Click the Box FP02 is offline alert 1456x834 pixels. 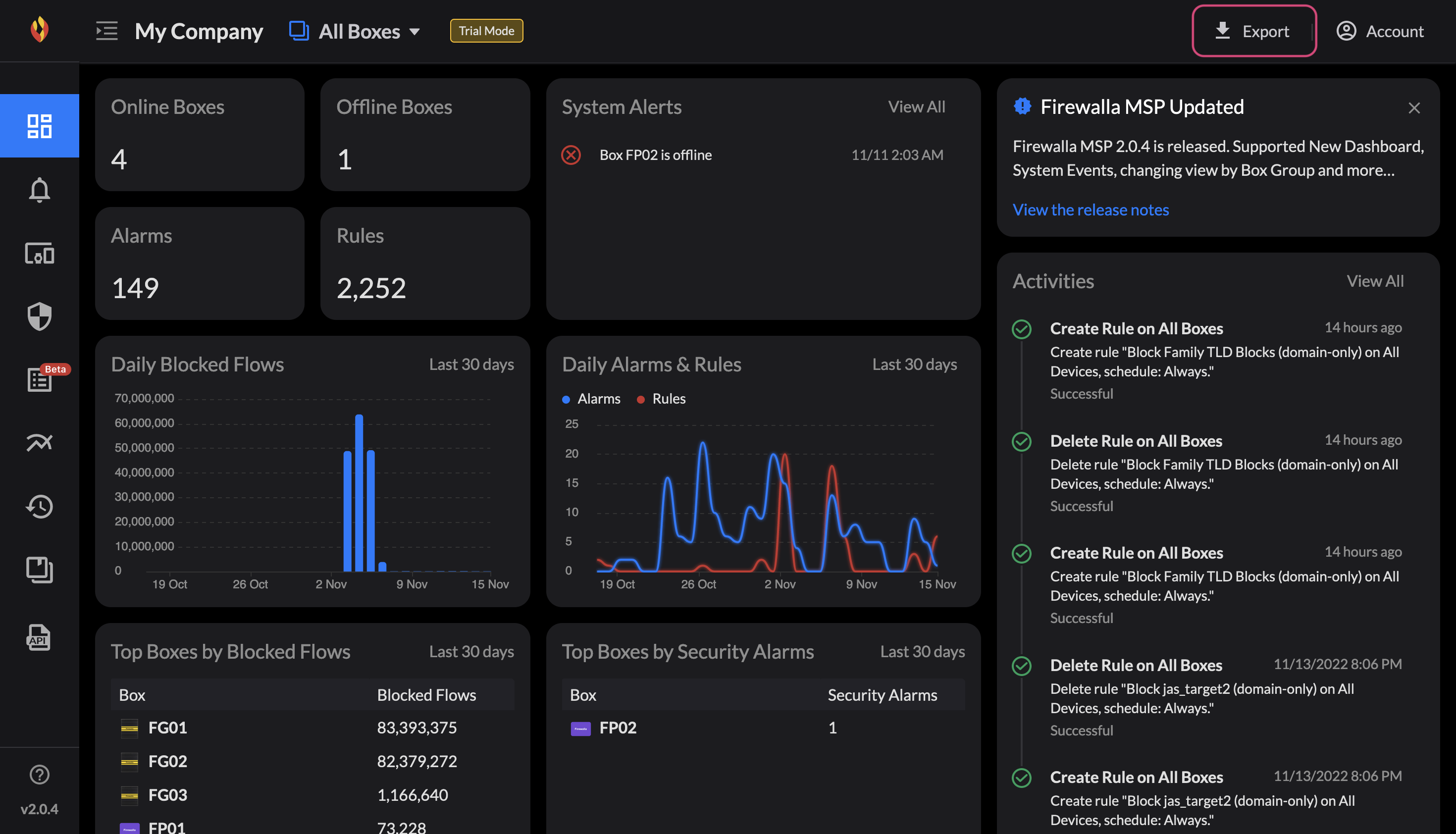pyautogui.click(x=752, y=155)
